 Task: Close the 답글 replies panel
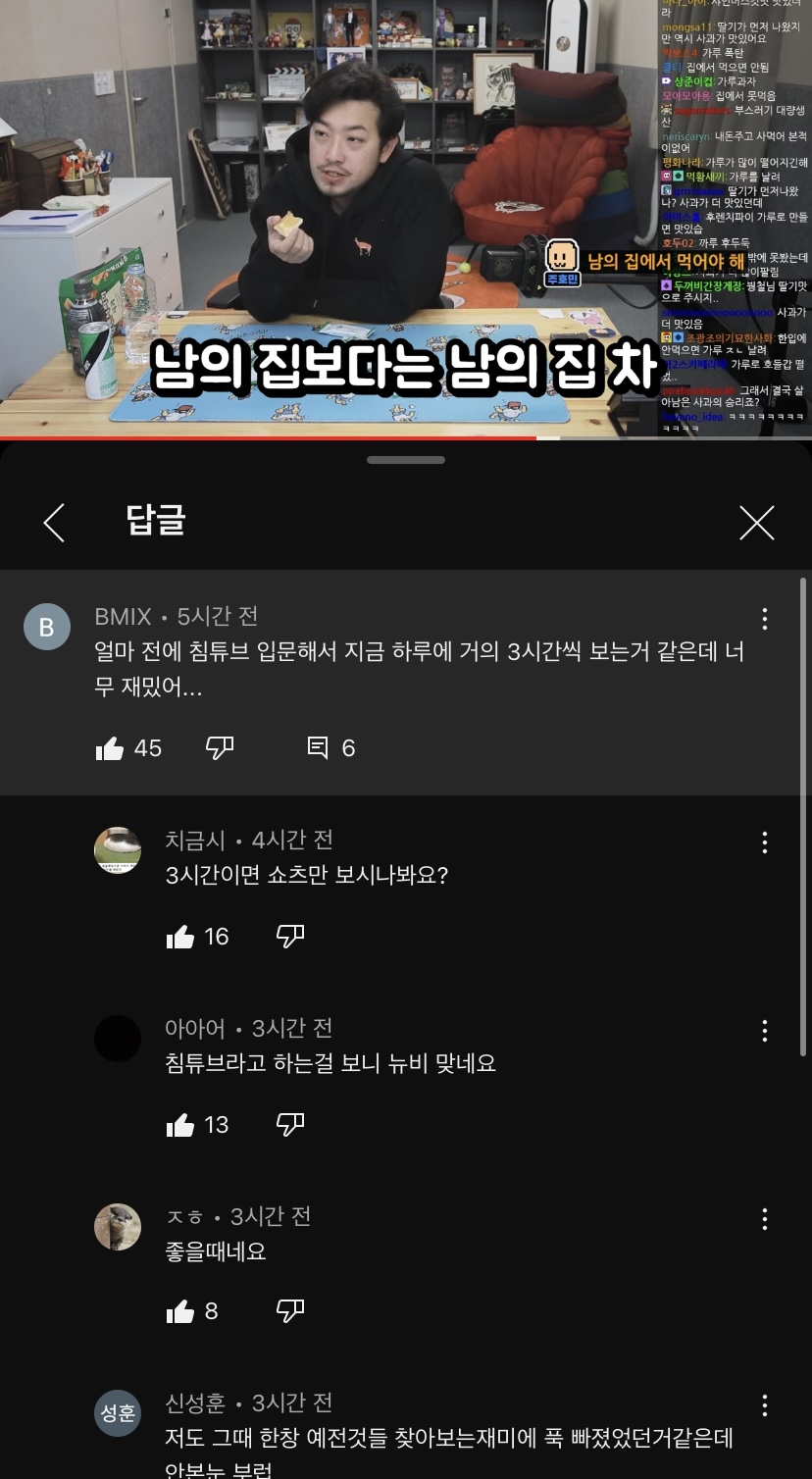click(756, 523)
